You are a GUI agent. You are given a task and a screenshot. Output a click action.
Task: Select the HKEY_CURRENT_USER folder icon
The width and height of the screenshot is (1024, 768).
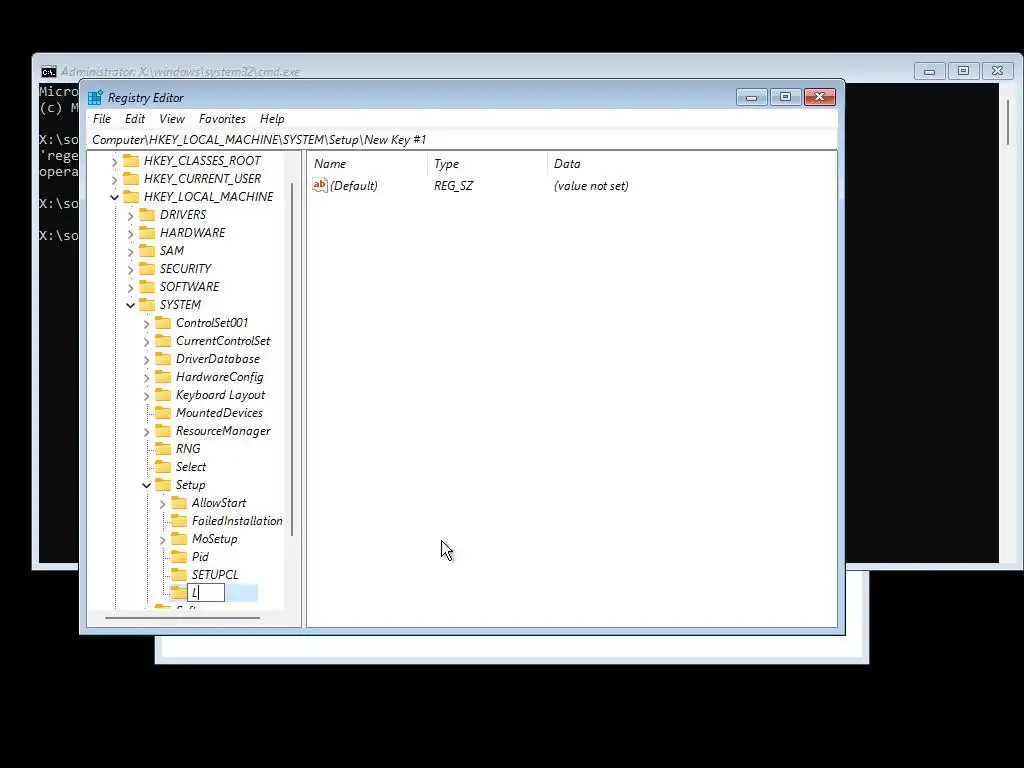pos(131,178)
